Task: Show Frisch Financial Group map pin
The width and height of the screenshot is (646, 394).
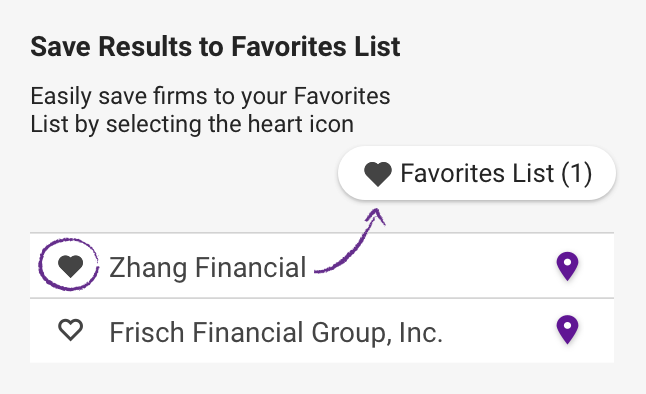Action: click(567, 330)
